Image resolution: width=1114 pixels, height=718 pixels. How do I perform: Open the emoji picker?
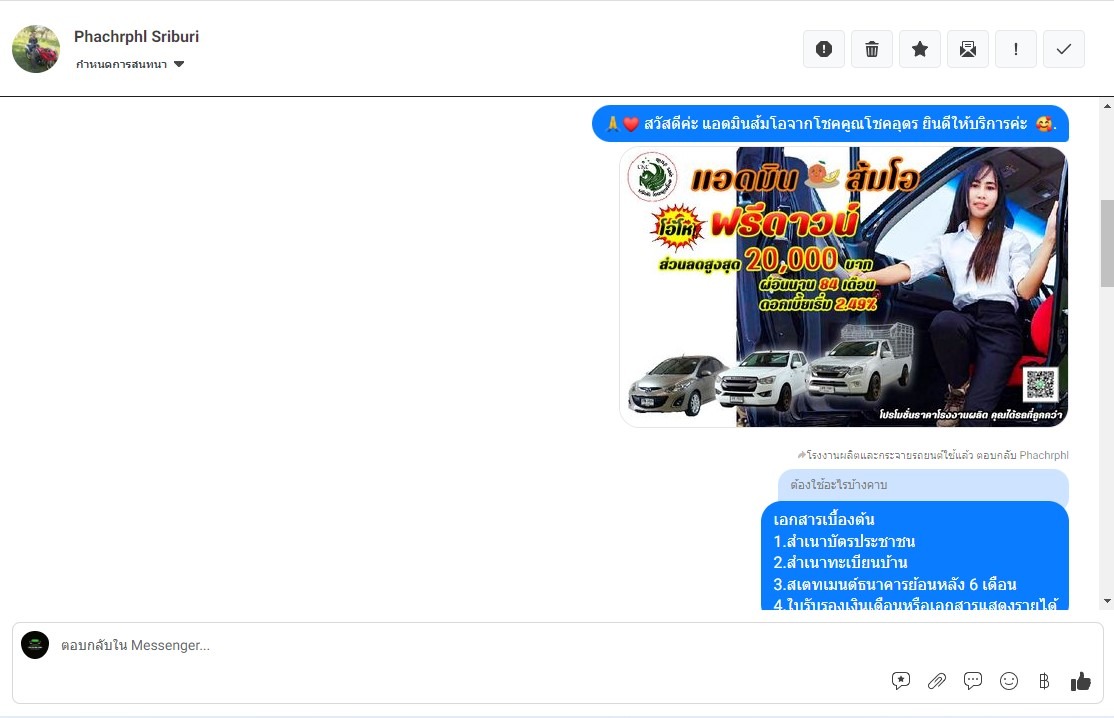(1009, 681)
